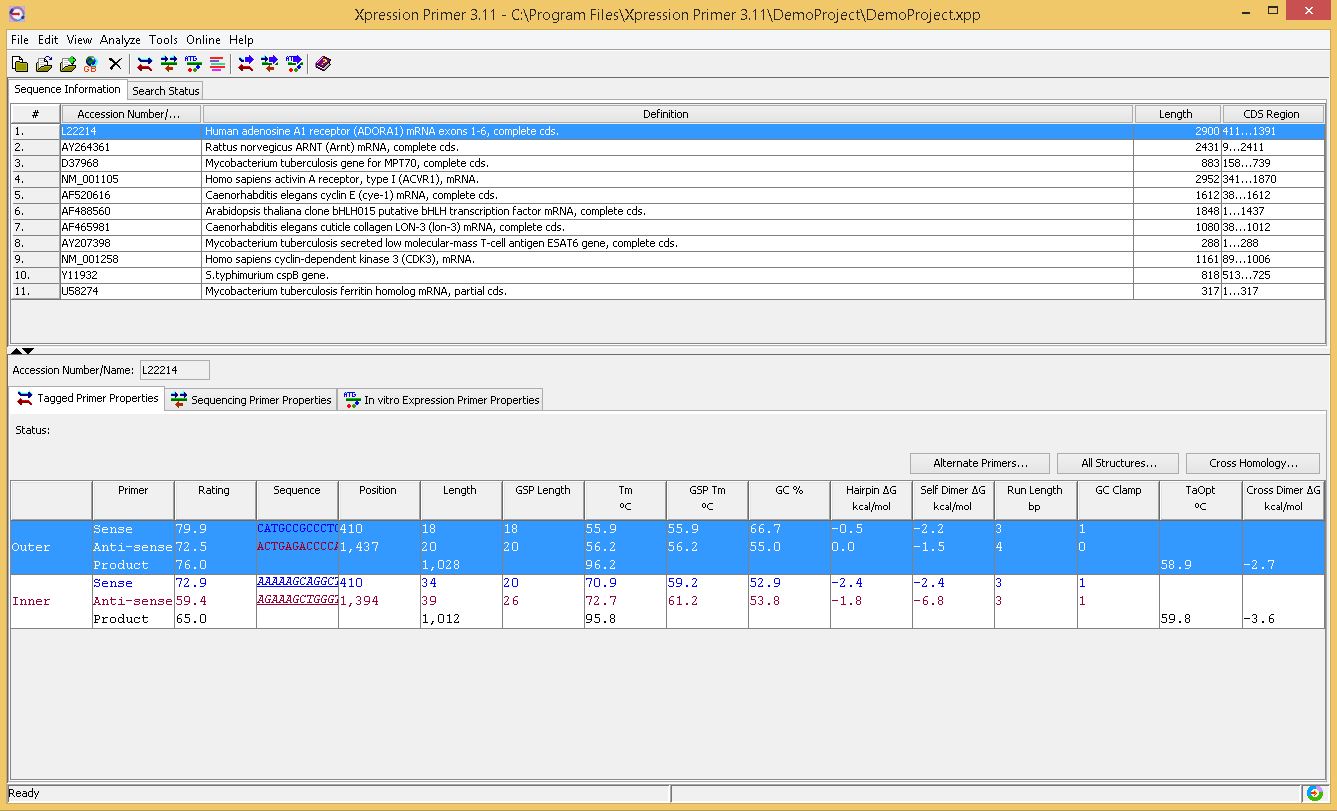The height and width of the screenshot is (811, 1337).
Task: Select the AY207398 ESAT6 gene row
Action: coord(669,243)
